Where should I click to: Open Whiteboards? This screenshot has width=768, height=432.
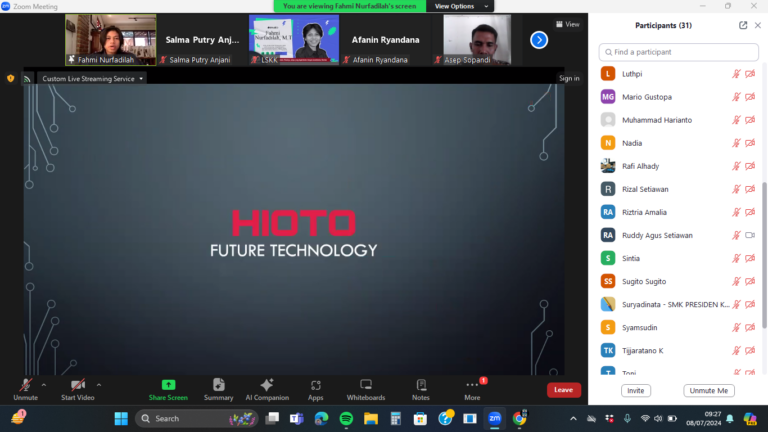click(366, 390)
